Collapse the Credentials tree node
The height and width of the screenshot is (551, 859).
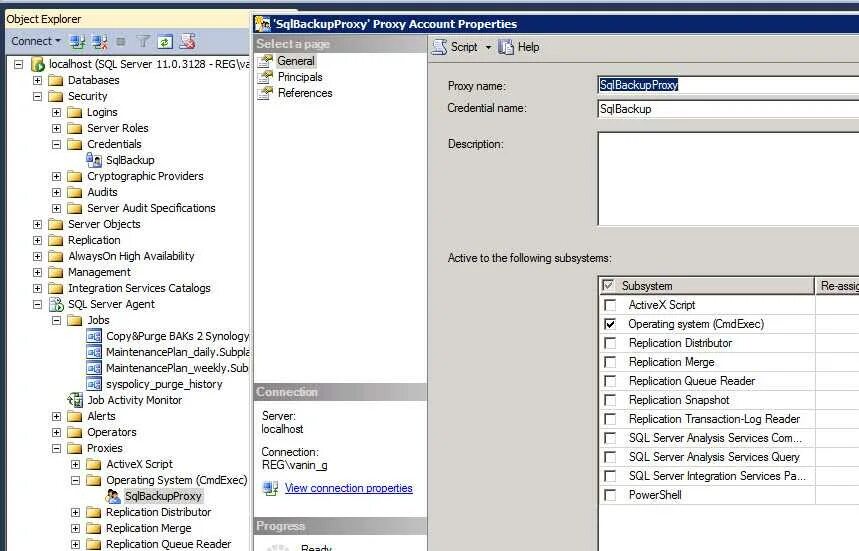tap(56, 145)
